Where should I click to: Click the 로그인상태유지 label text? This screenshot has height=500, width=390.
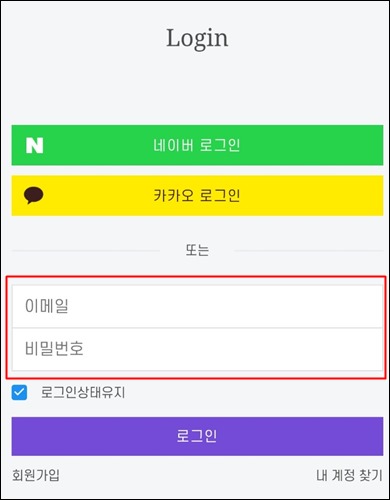[x=83, y=392]
